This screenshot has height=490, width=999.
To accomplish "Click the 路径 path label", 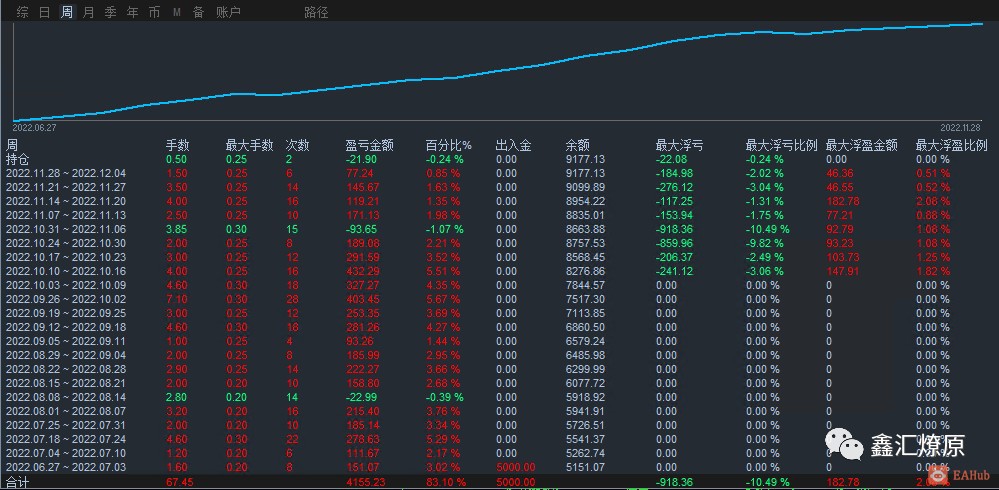I will tap(317, 12).
